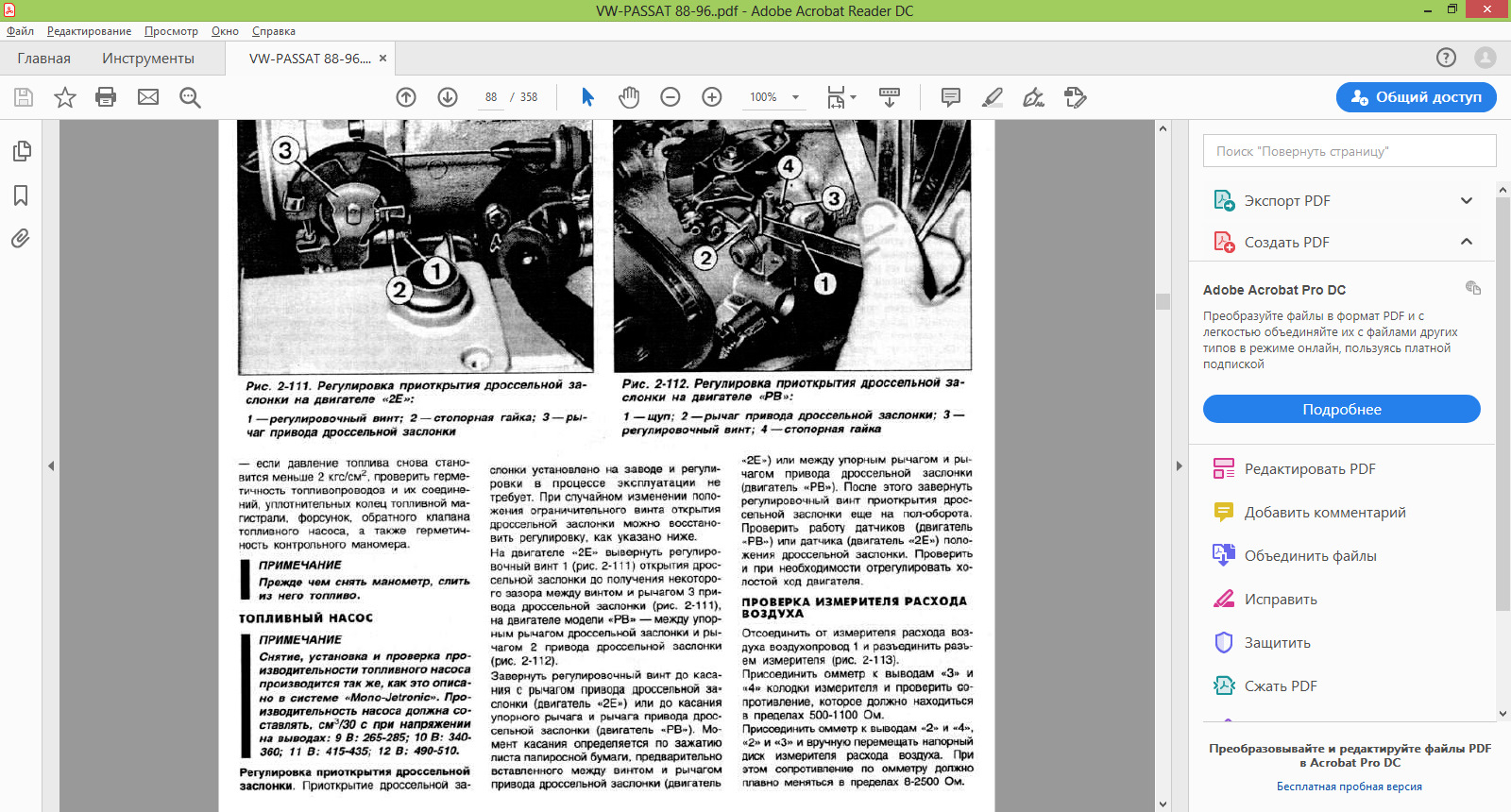The height and width of the screenshot is (812, 1511).
Task: Open the Attachments paperclip panel
Action: click(x=21, y=239)
